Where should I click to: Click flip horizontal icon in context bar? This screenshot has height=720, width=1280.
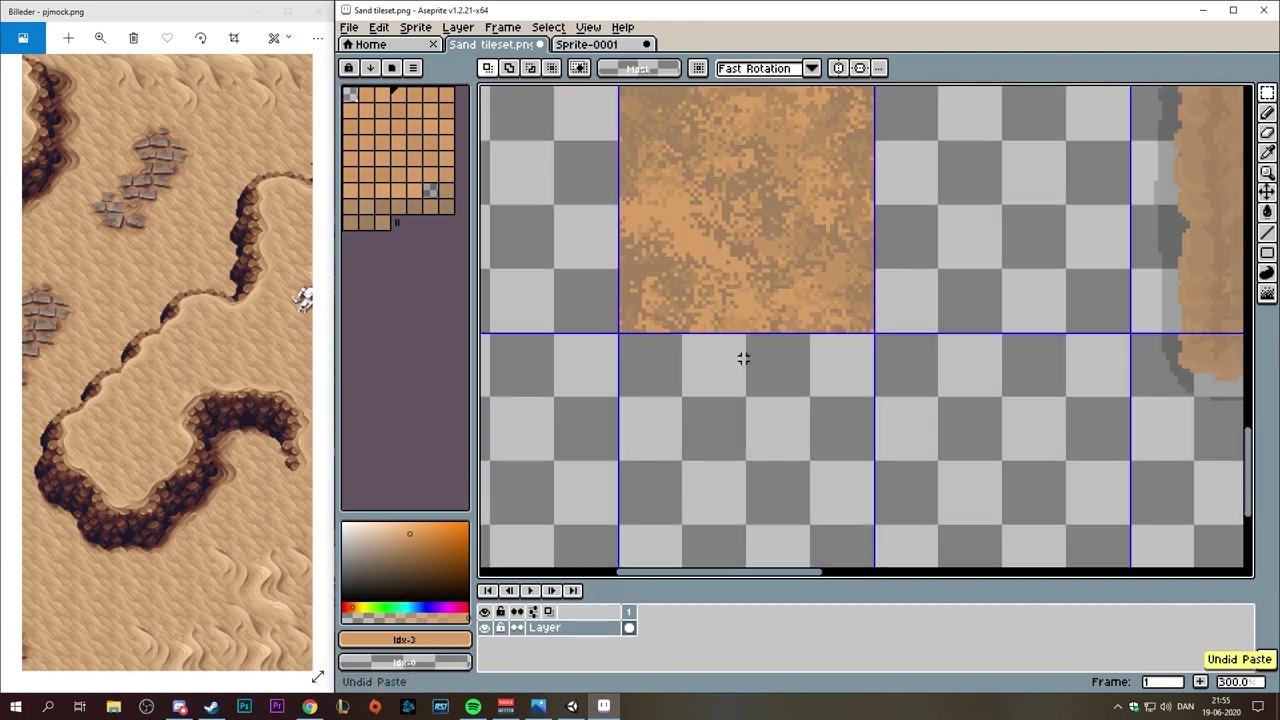coord(838,68)
